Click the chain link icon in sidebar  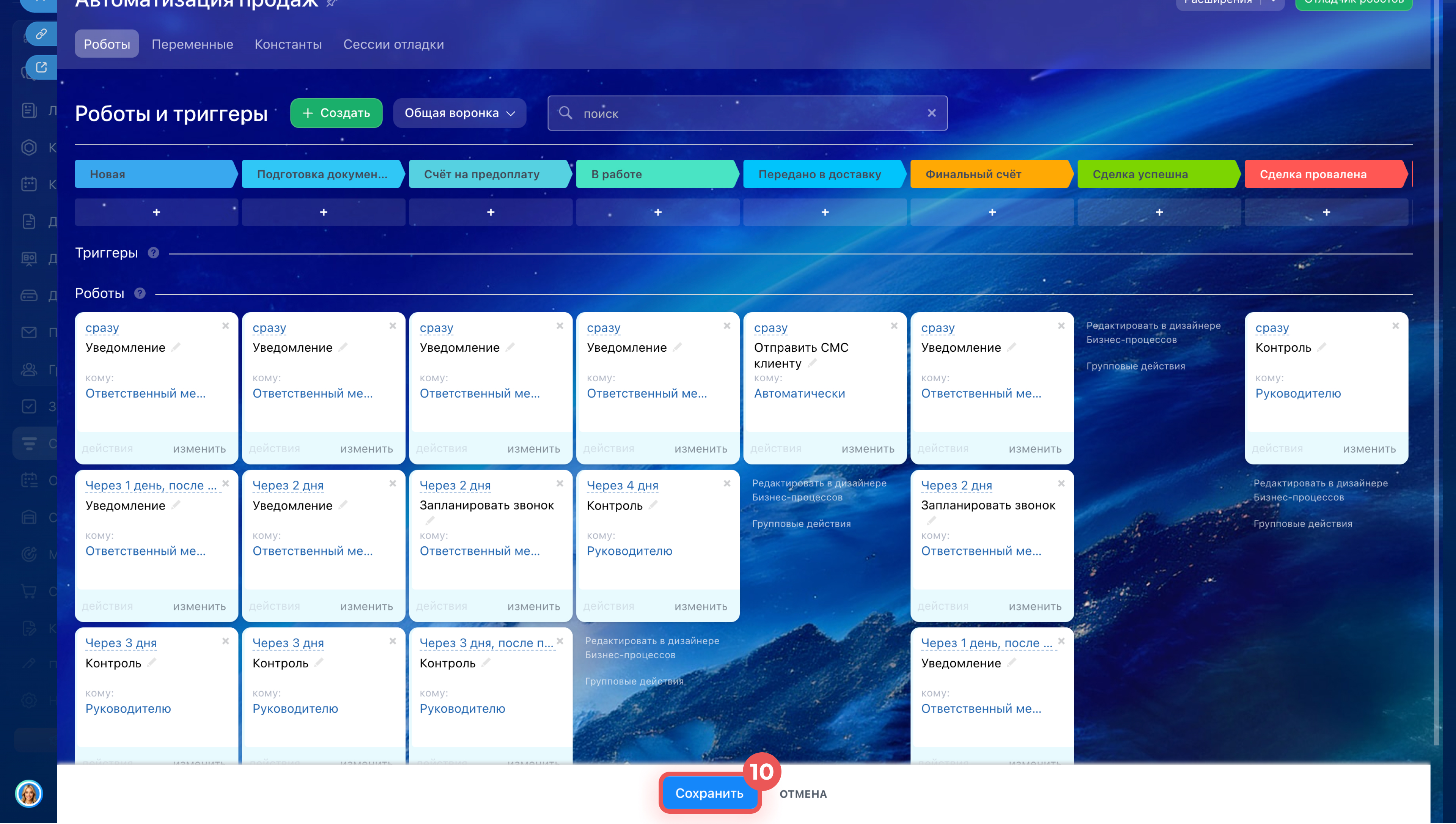pos(41,34)
